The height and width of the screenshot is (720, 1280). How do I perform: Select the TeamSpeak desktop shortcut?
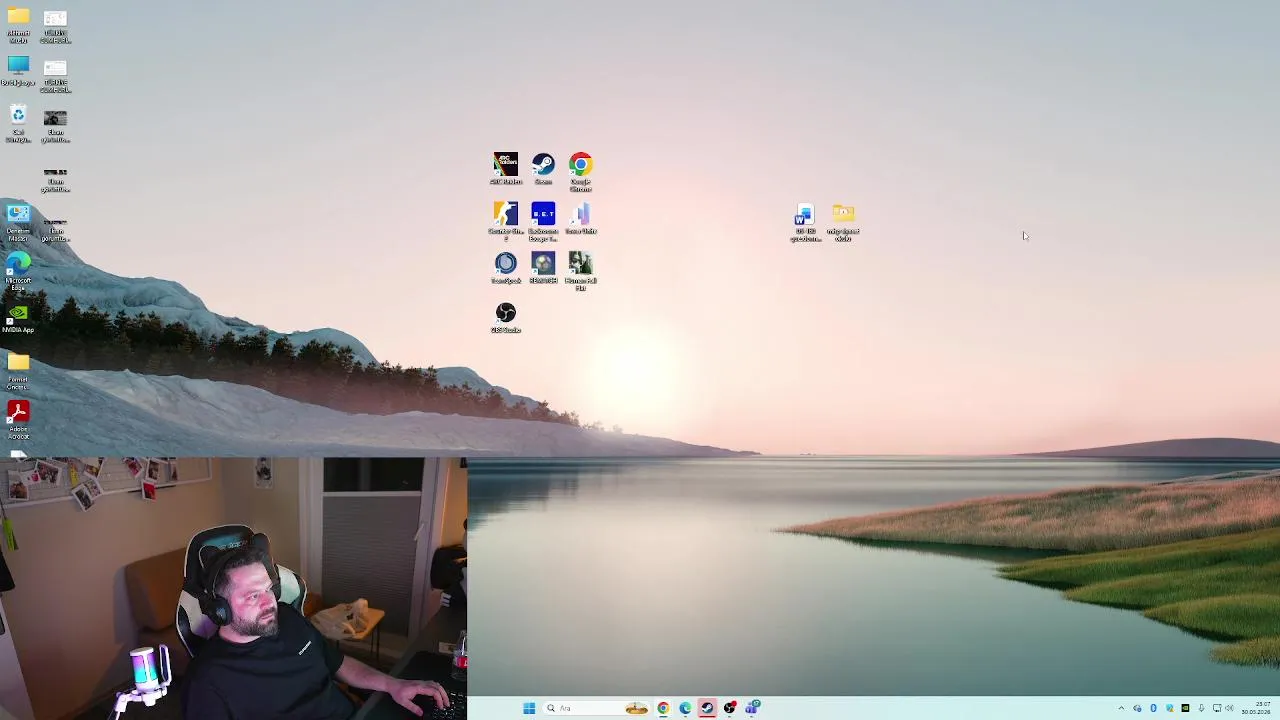point(506,267)
